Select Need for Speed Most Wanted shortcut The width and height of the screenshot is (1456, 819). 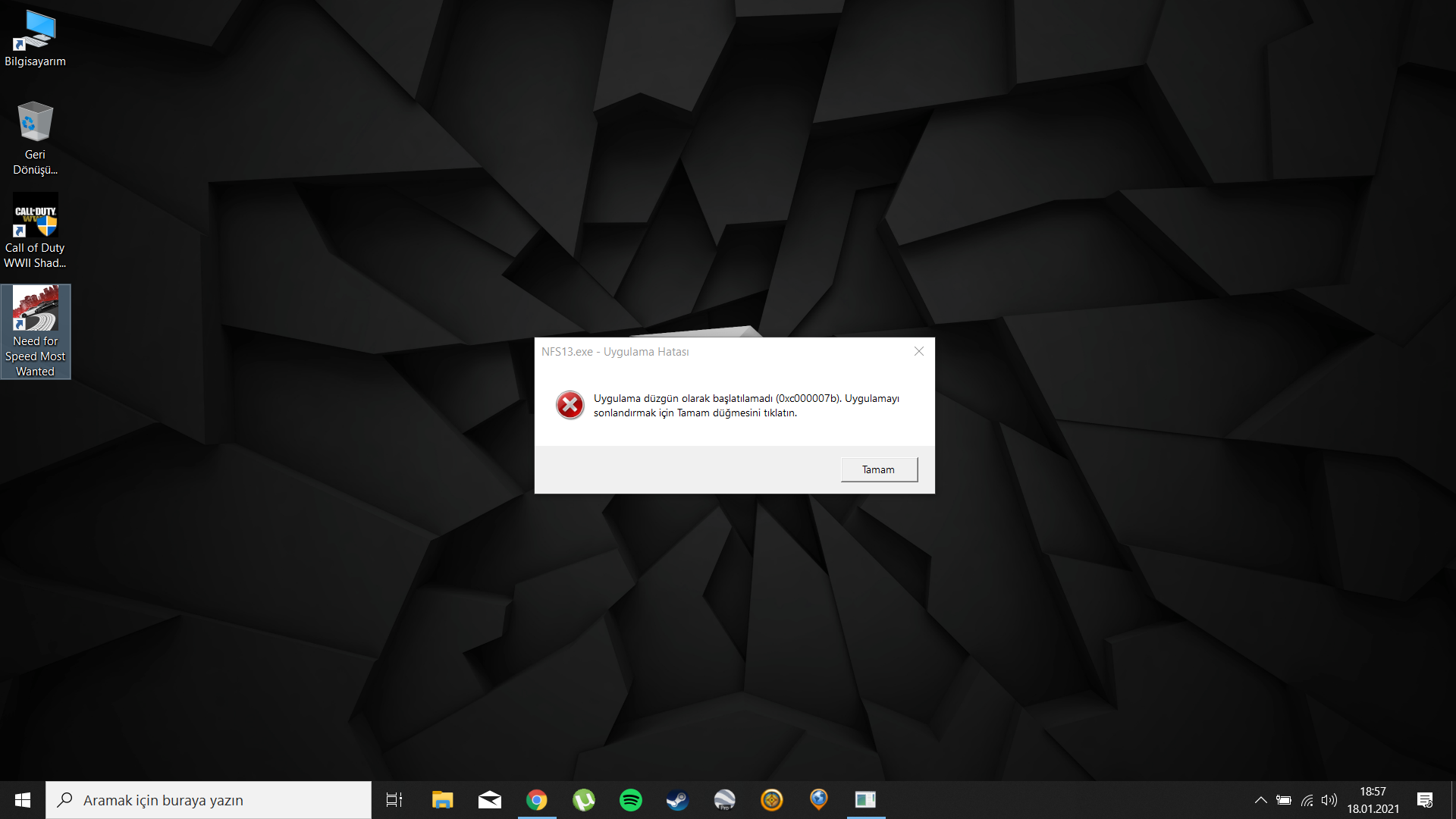(x=35, y=331)
